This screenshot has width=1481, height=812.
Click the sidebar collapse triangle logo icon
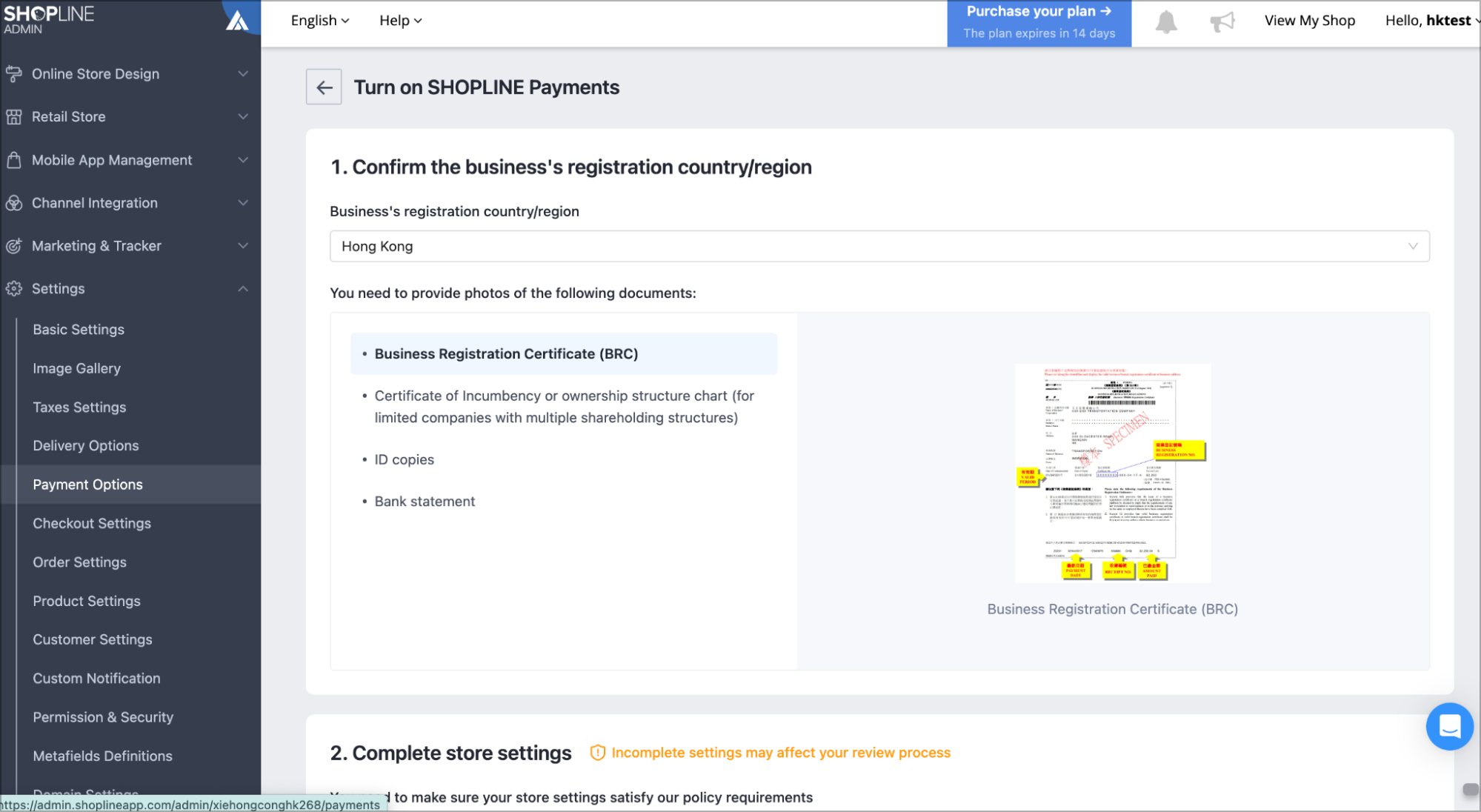[x=237, y=20]
